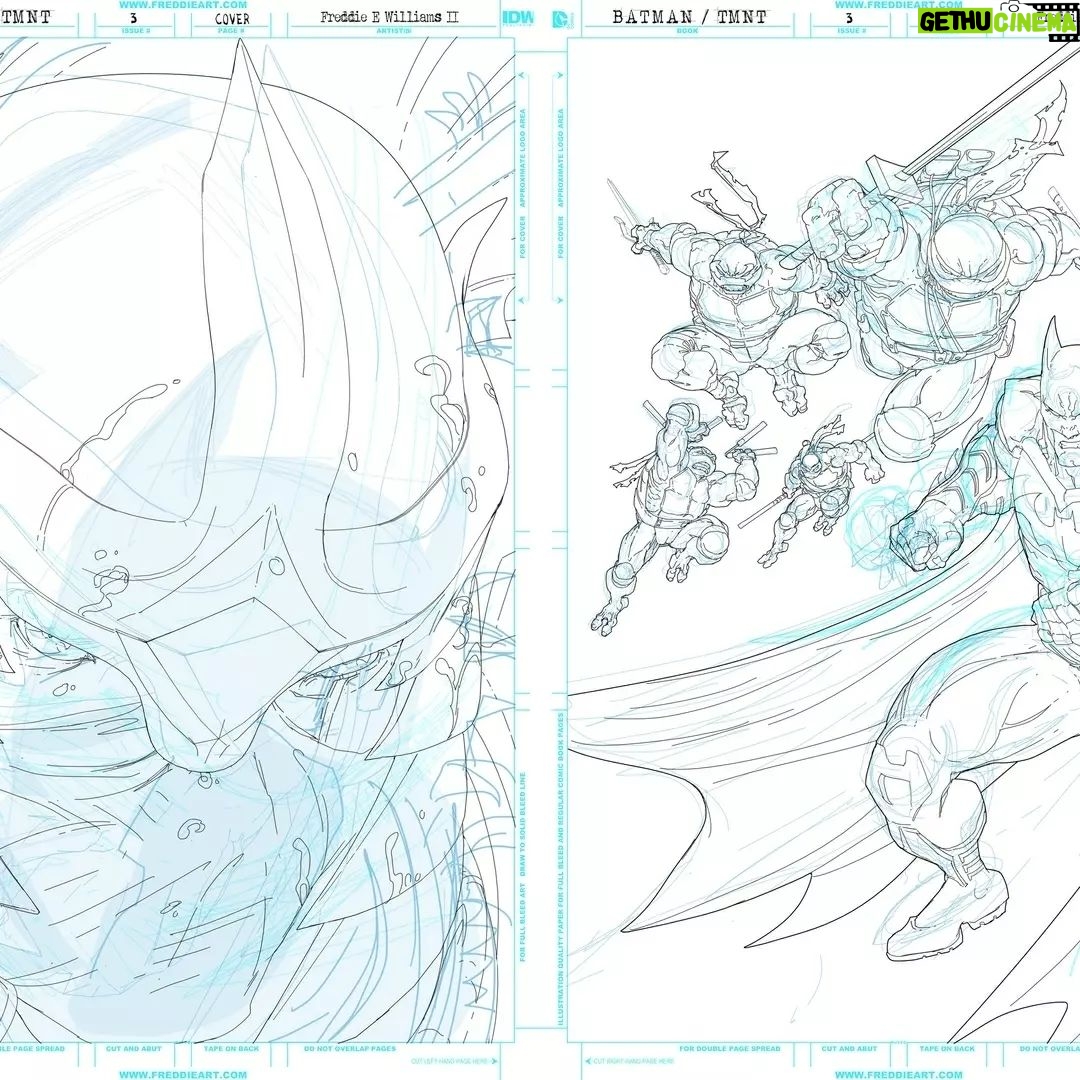
Task: Click the artist name Freddie E Williams II
Action: point(389,17)
